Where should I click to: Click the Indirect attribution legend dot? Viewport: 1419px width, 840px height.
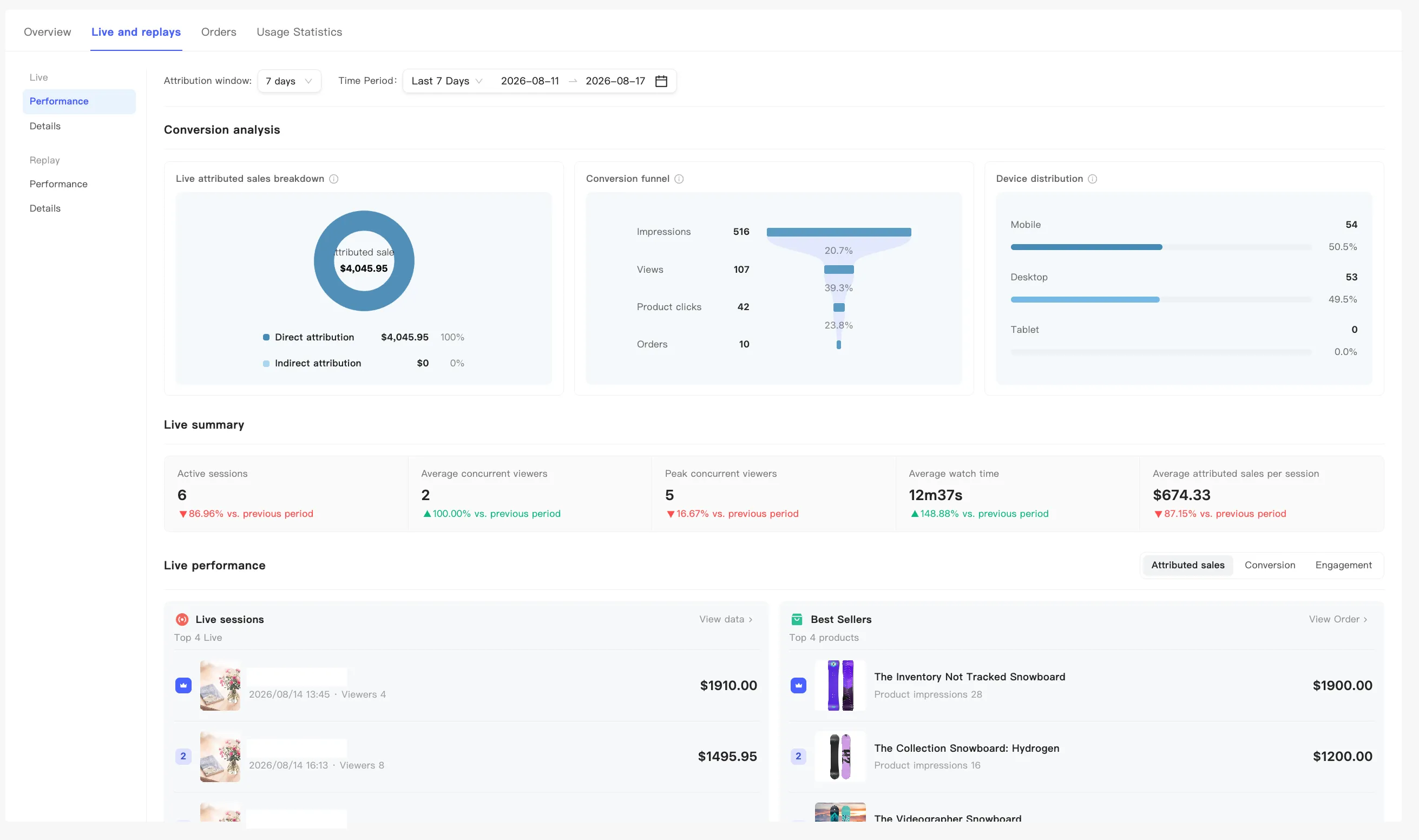tap(266, 363)
